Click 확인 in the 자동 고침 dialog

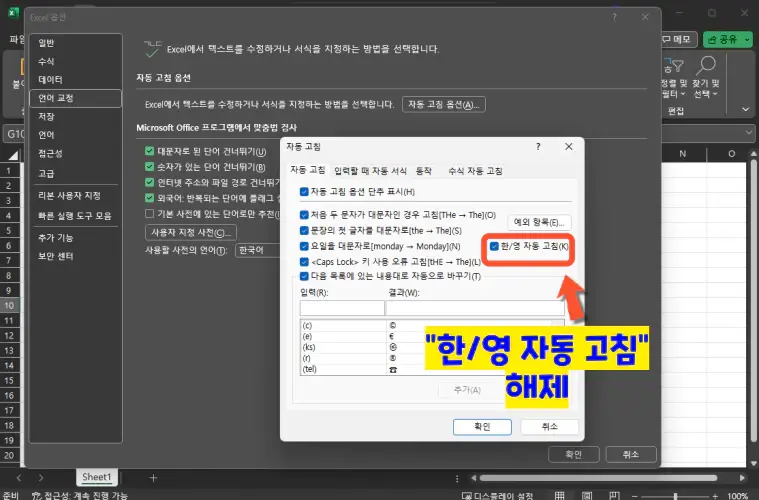(x=482, y=427)
